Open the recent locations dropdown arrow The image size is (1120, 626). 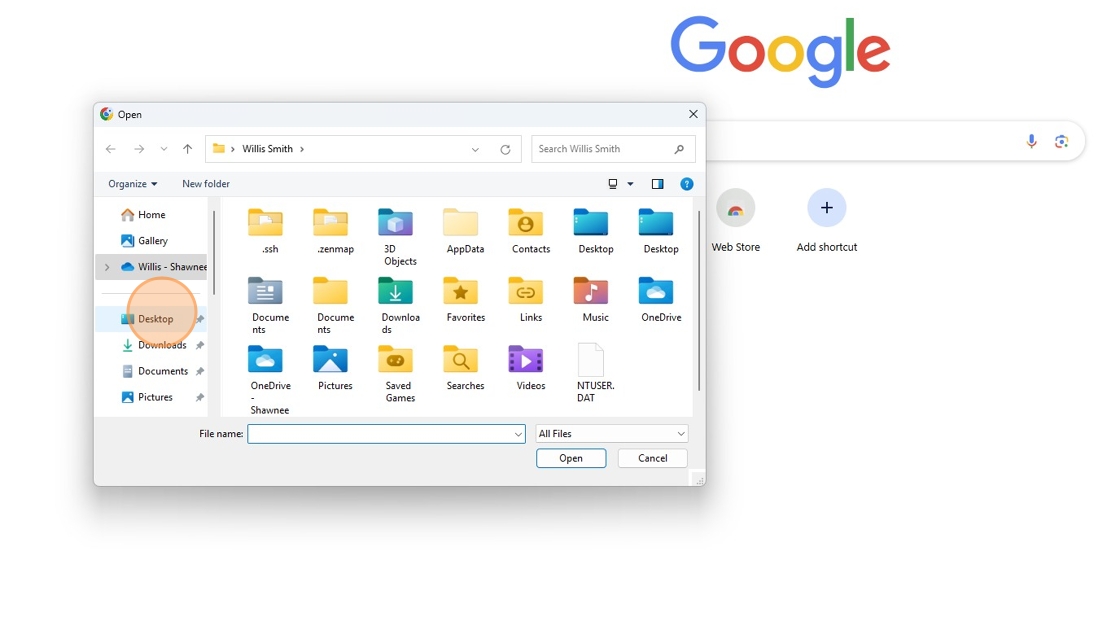[x=164, y=149]
